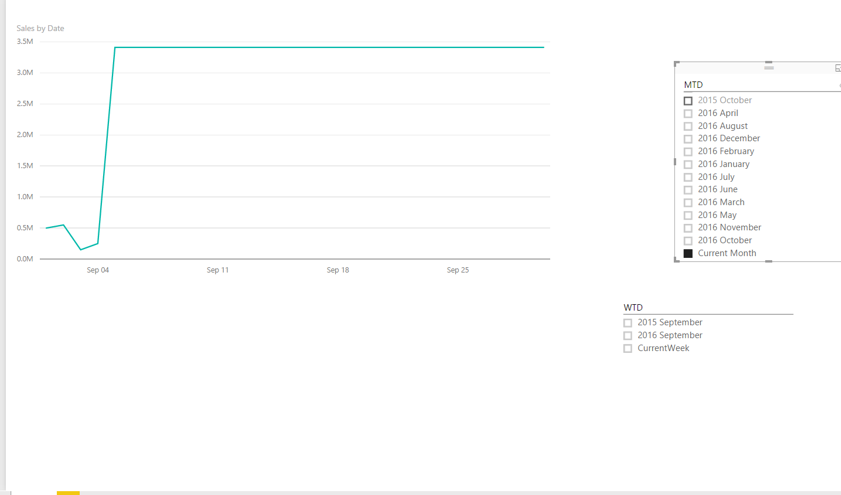Screen dimensions: 841x495
Task: Check the 2016 October checkbox in MTD slicer
Action: pos(688,241)
